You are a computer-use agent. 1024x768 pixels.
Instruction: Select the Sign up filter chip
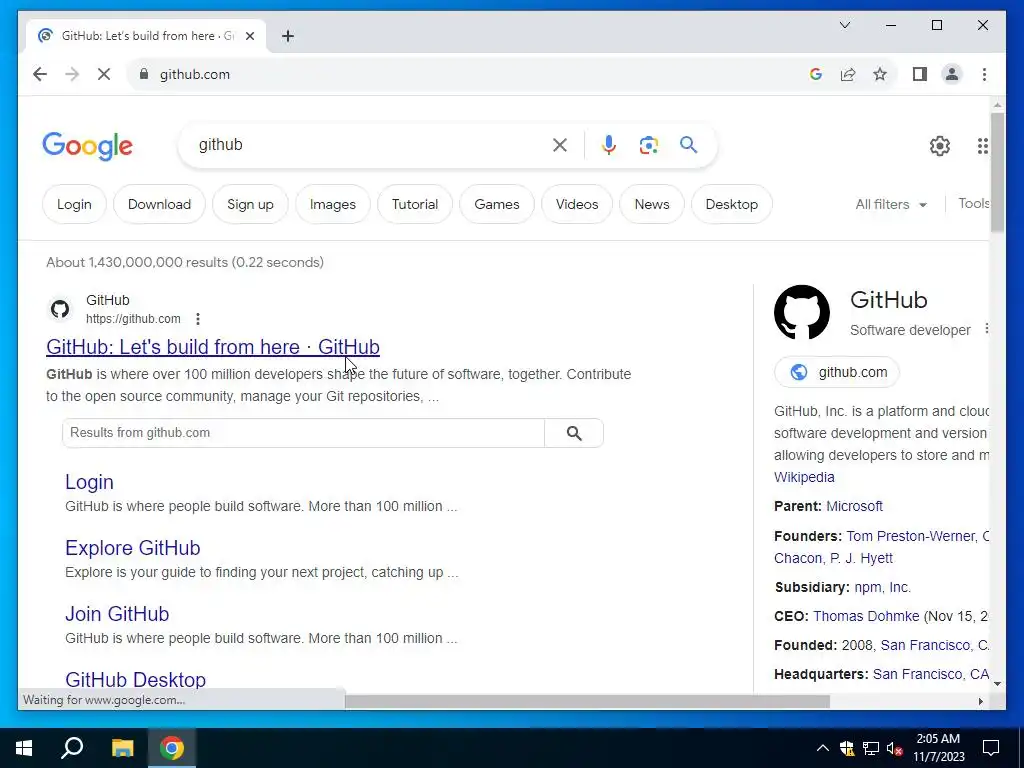click(x=250, y=204)
